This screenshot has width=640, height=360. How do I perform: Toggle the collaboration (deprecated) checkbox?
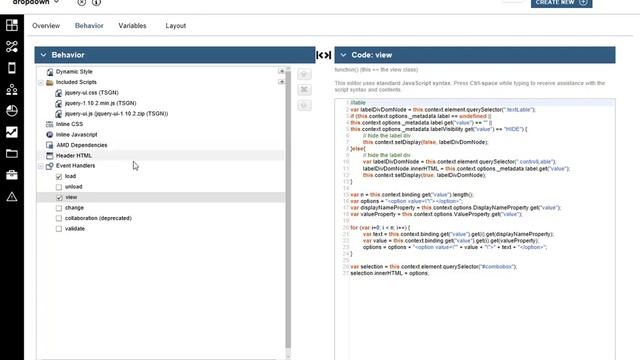(59, 218)
